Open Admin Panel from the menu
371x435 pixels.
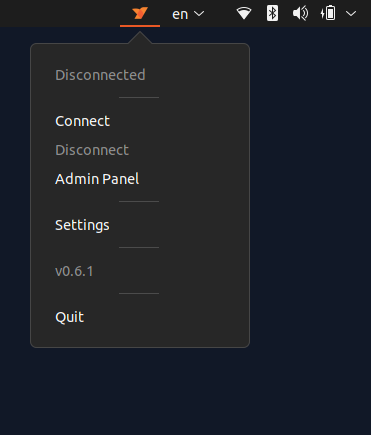tap(97, 179)
